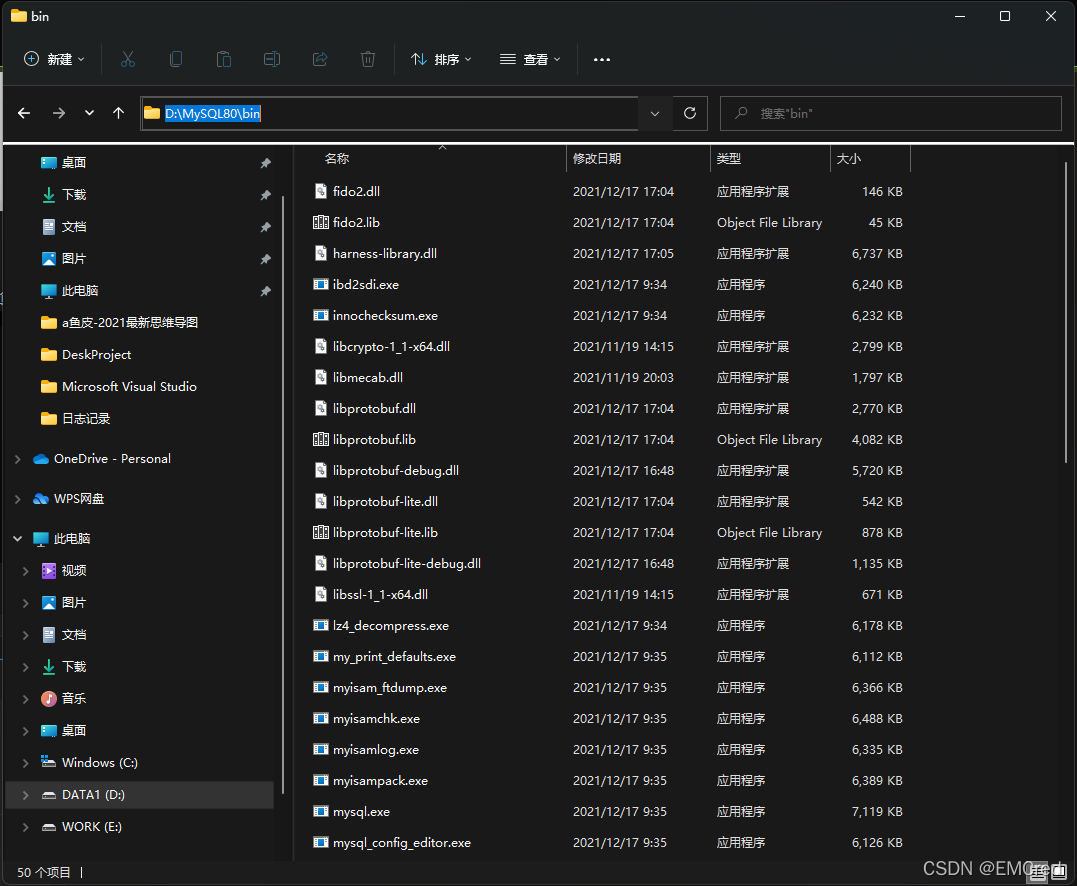Unpin 下载 from quick access
1077x886 pixels.
click(265, 195)
